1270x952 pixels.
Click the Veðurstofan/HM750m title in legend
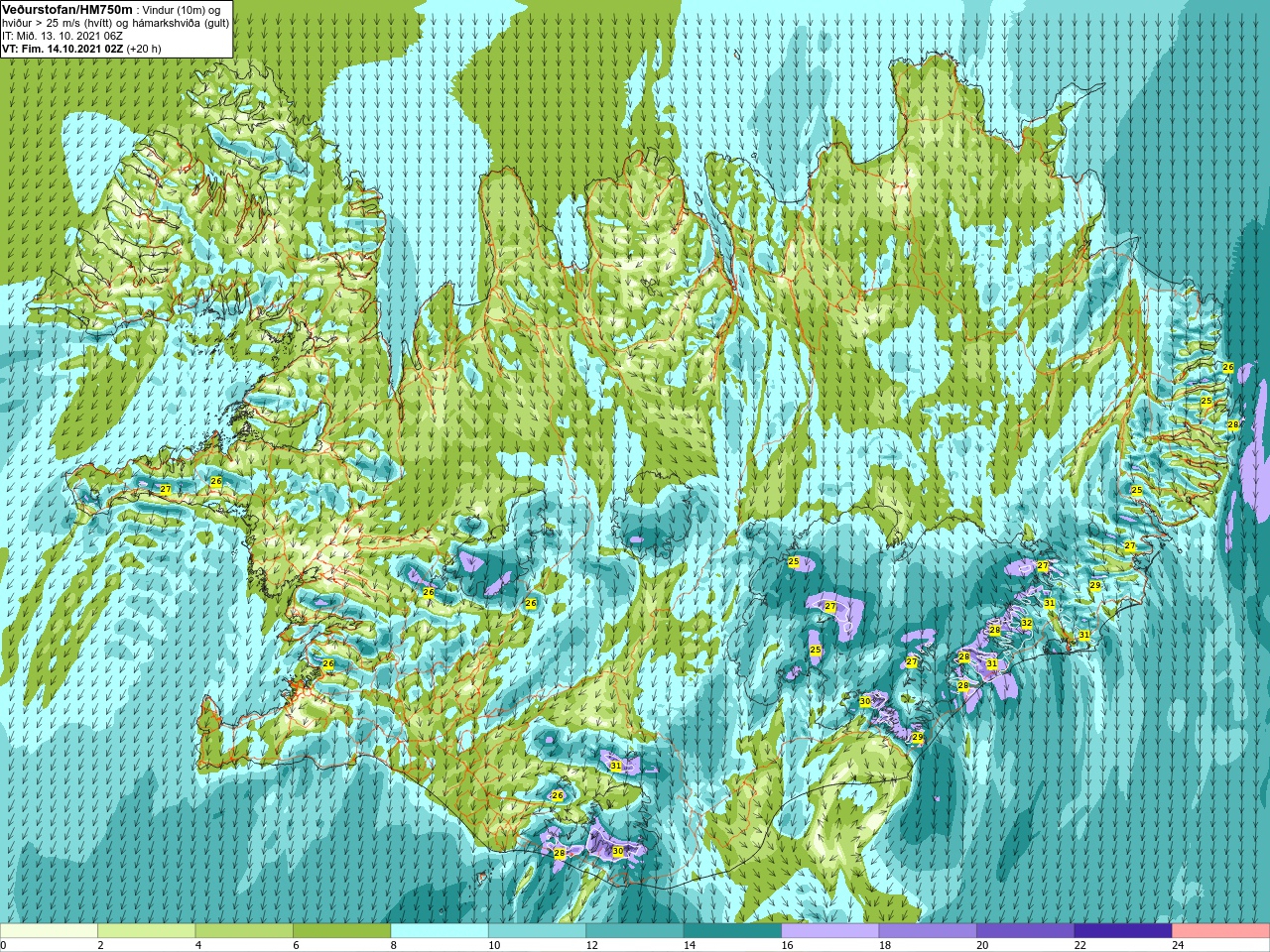pos(67,9)
